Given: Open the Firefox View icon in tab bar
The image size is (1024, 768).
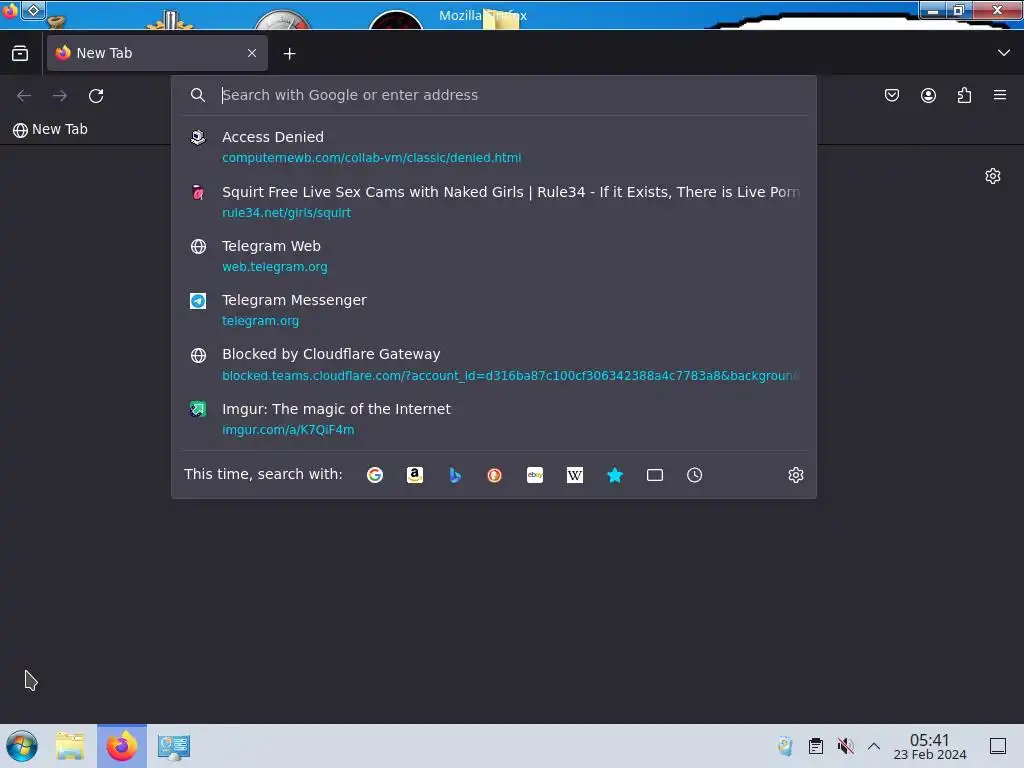Looking at the screenshot, I should [20, 54].
